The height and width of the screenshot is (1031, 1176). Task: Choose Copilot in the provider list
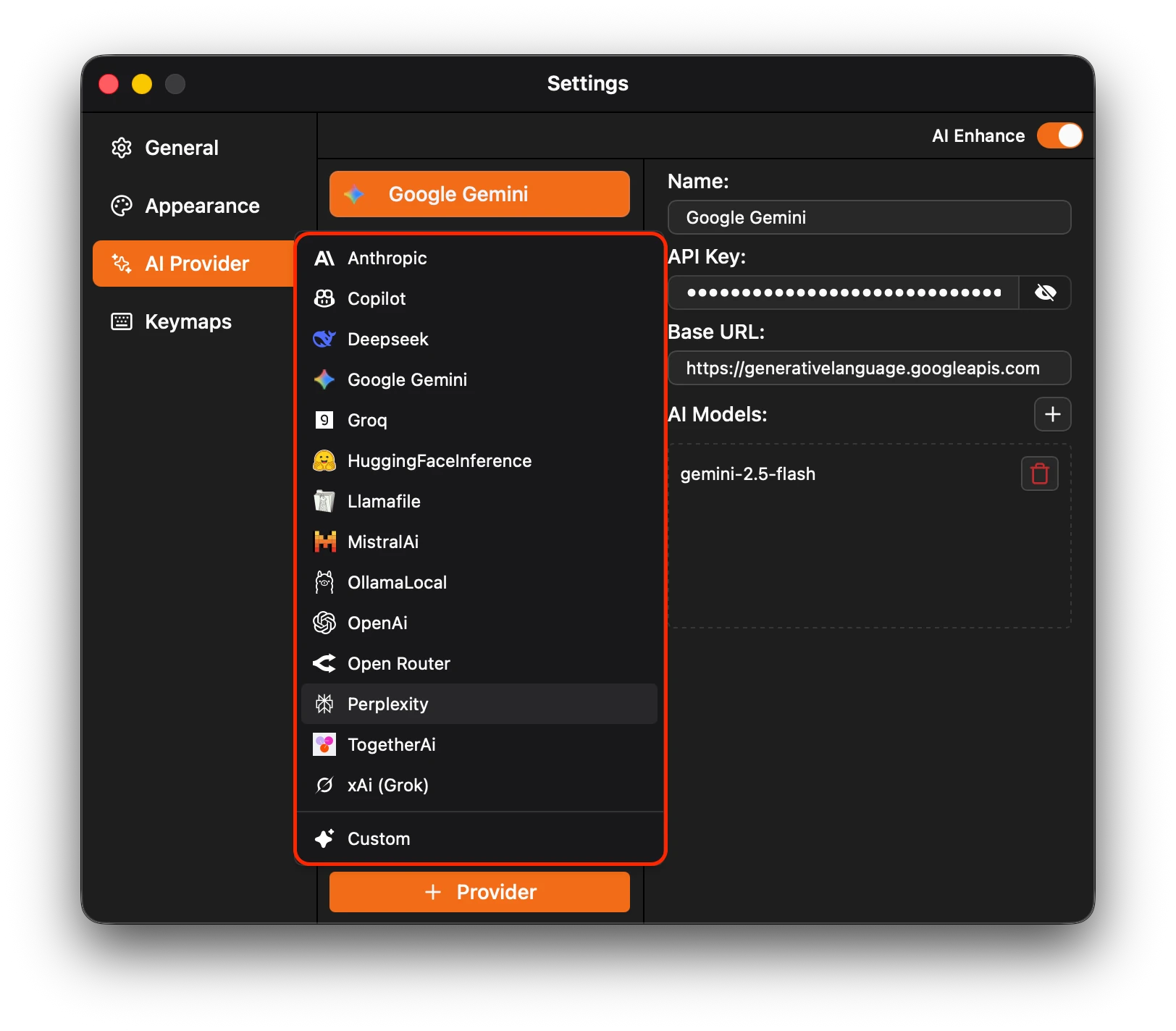tap(479, 298)
